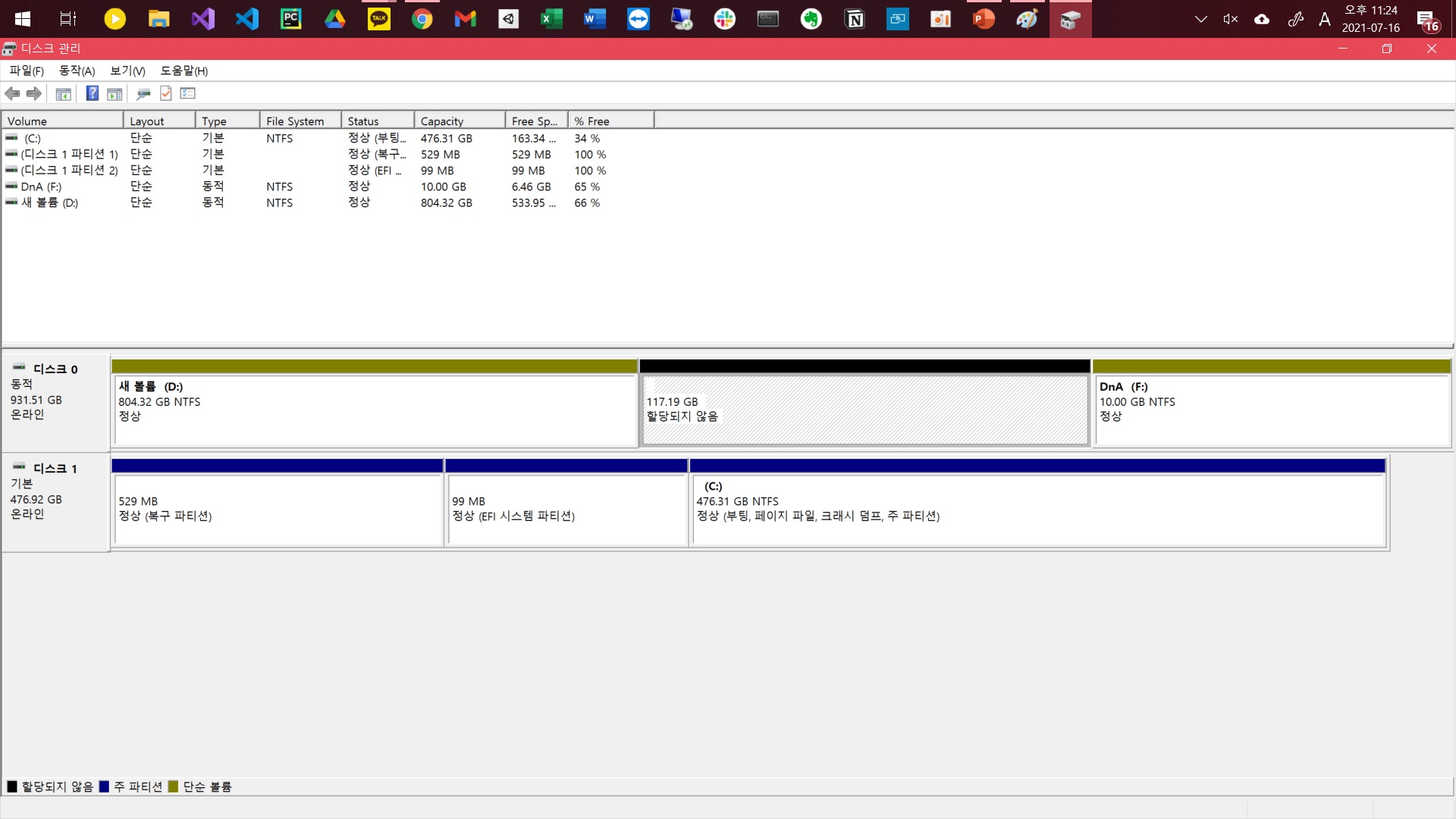The width and height of the screenshot is (1456, 819).
Task: Open the 파일(F) menu
Action: [x=27, y=71]
